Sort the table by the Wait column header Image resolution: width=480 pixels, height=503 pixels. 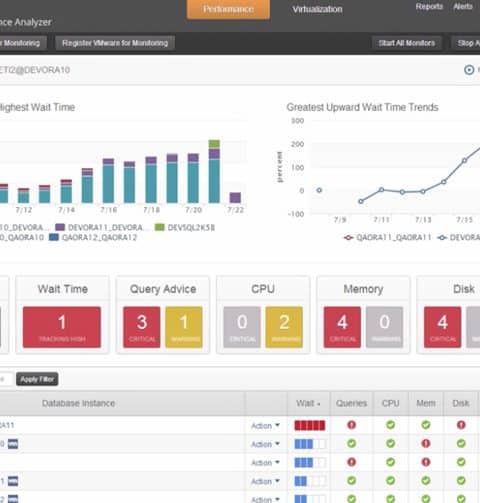308,403
